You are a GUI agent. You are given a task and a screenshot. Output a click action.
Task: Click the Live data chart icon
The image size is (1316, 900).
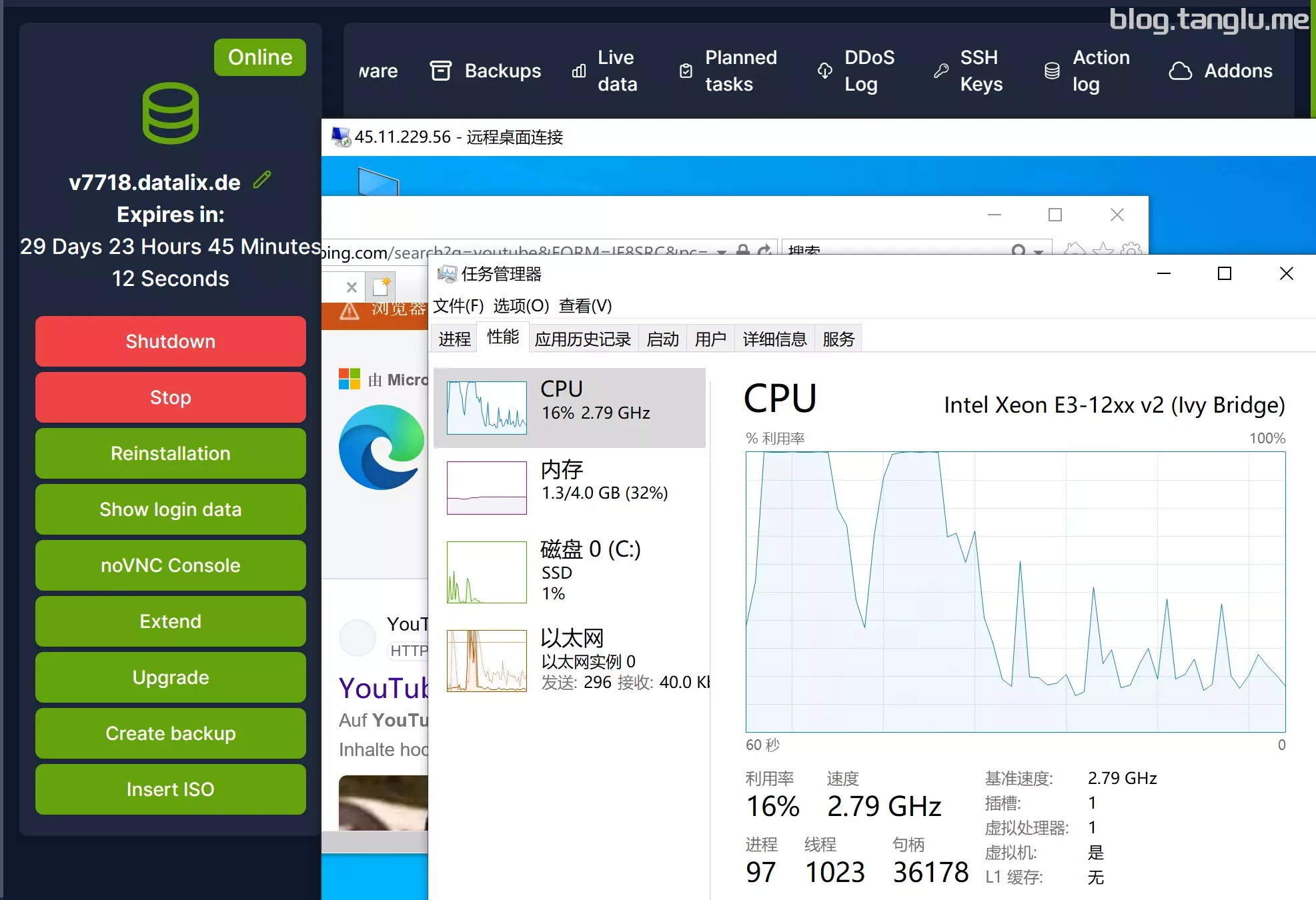click(x=579, y=71)
